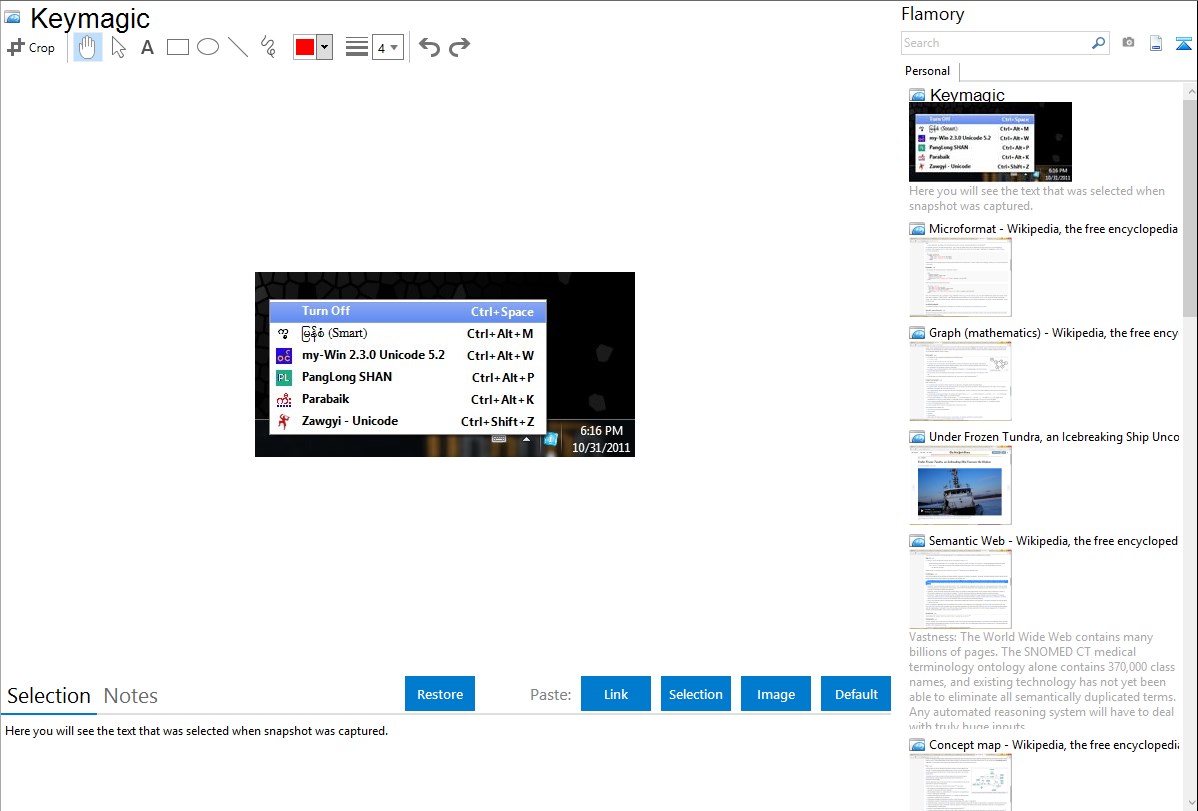Switch to the Selection tab

coord(49,696)
